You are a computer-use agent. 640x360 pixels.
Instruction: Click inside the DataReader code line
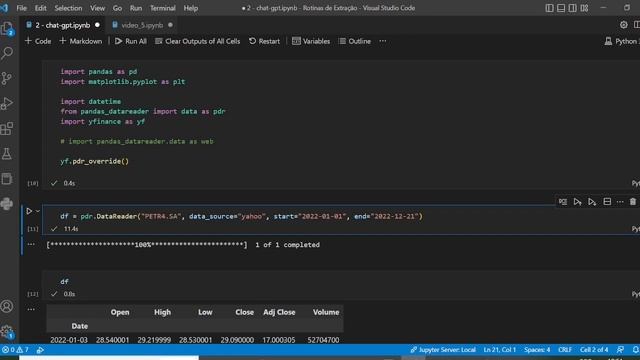tap(241, 216)
